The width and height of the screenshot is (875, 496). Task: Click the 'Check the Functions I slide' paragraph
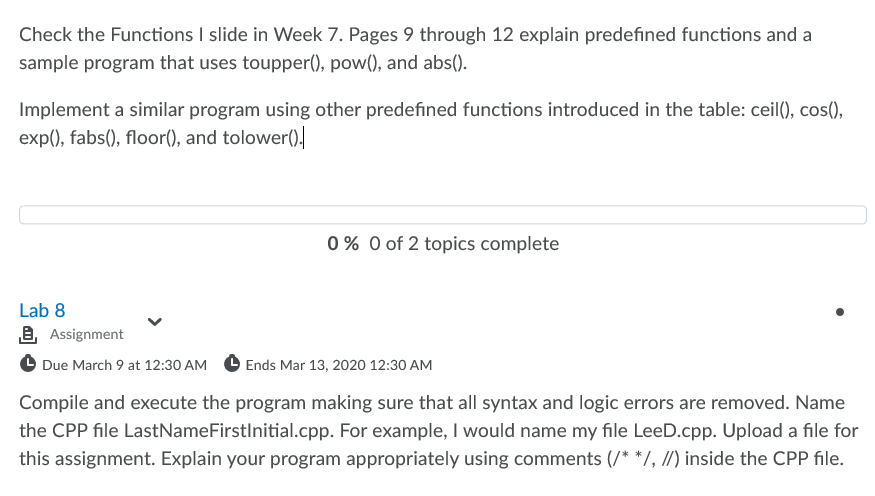point(415,49)
